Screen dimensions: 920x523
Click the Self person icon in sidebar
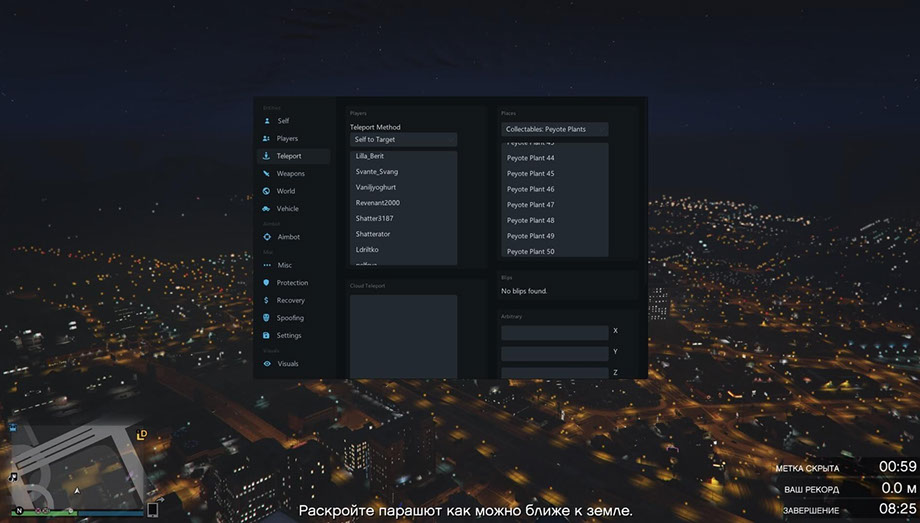[x=266, y=121]
